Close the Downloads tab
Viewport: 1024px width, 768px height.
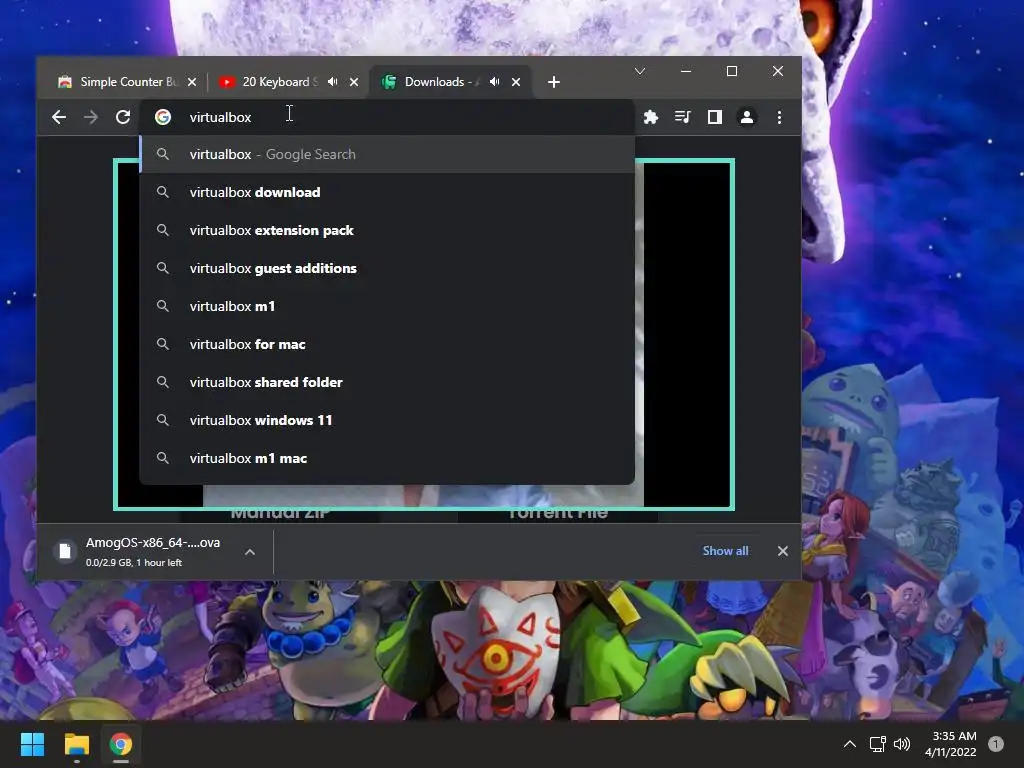coord(516,82)
